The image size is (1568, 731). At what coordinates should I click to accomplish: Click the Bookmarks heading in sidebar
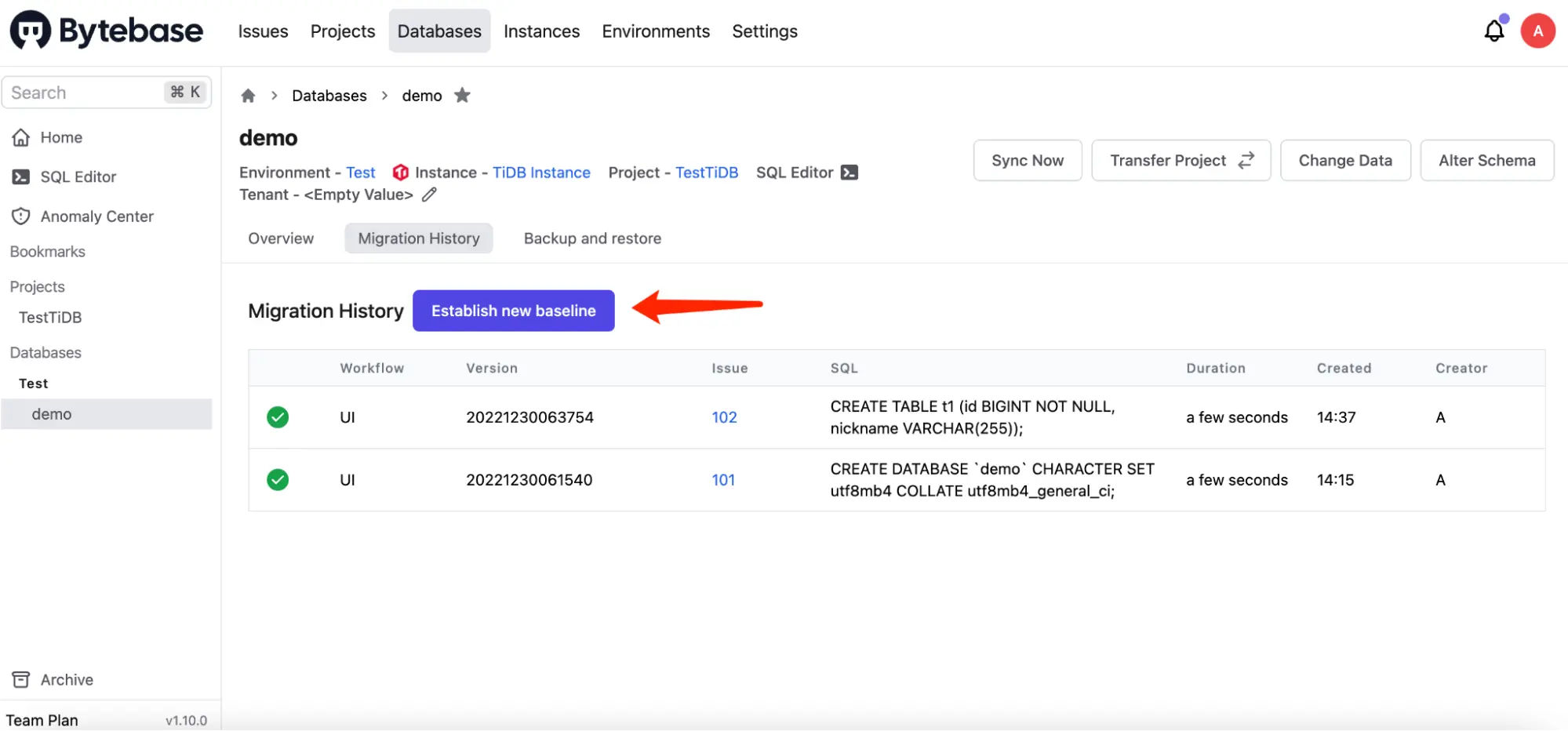pyautogui.click(x=48, y=252)
